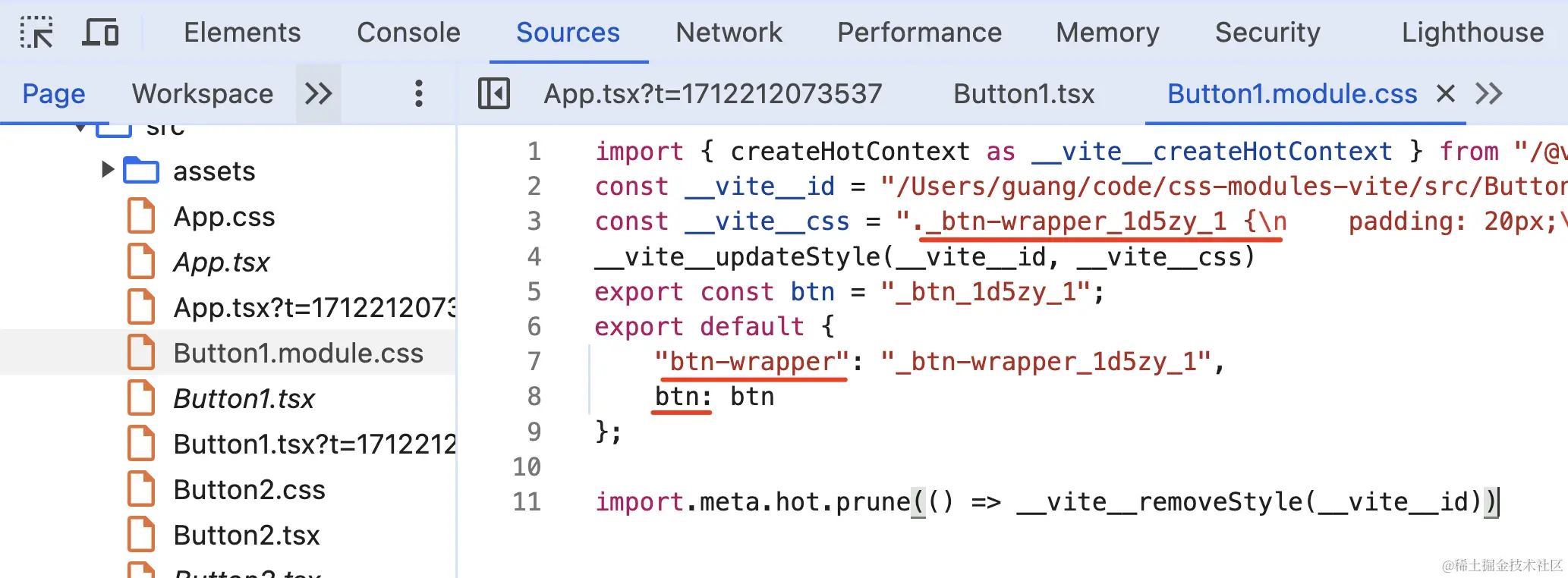Open the Performance panel tab
Viewport: 1568px width, 578px height.
pos(919,33)
